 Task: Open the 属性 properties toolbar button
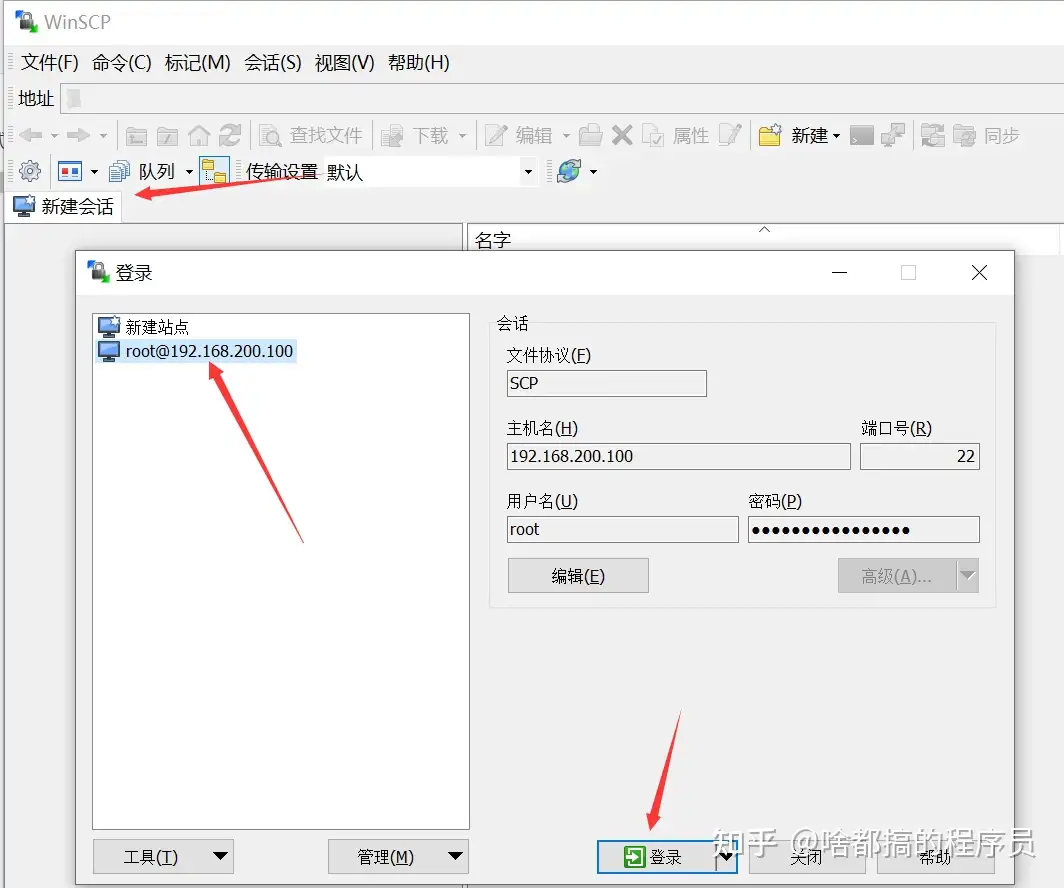click(676, 136)
